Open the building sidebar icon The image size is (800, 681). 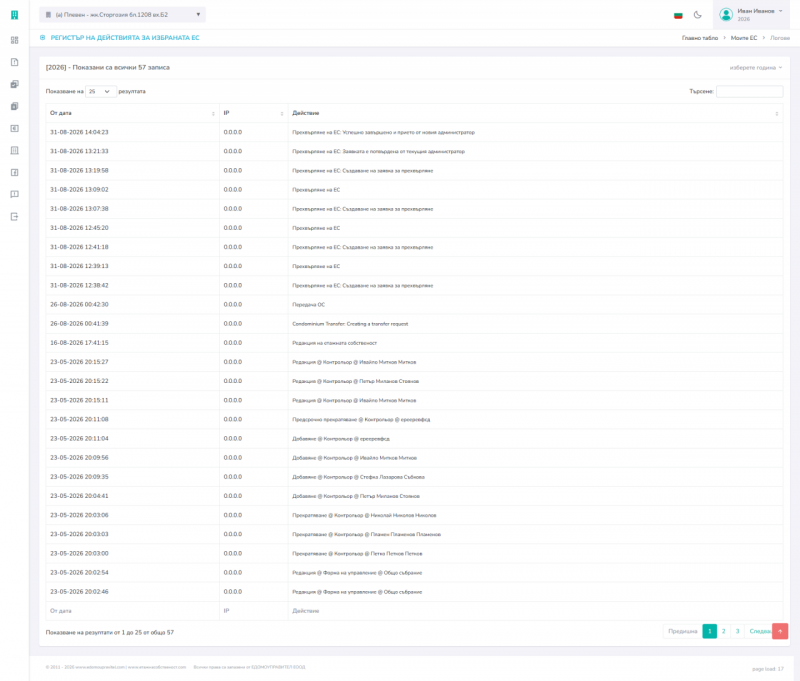pos(14,150)
